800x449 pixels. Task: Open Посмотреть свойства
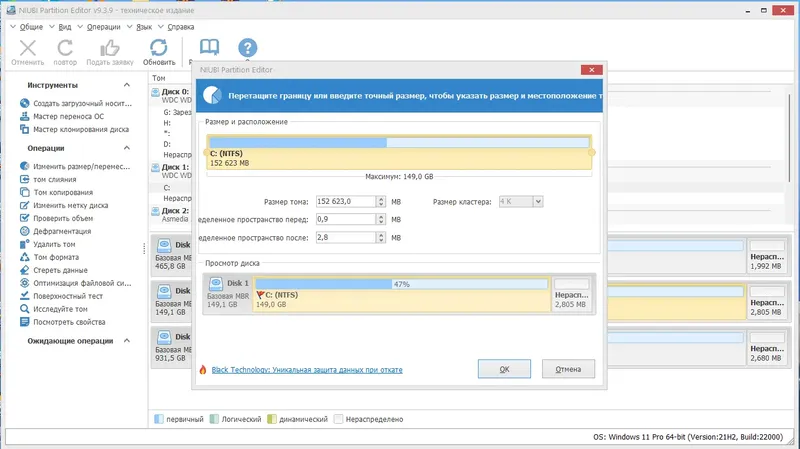pyautogui.click(x=62, y=322)
